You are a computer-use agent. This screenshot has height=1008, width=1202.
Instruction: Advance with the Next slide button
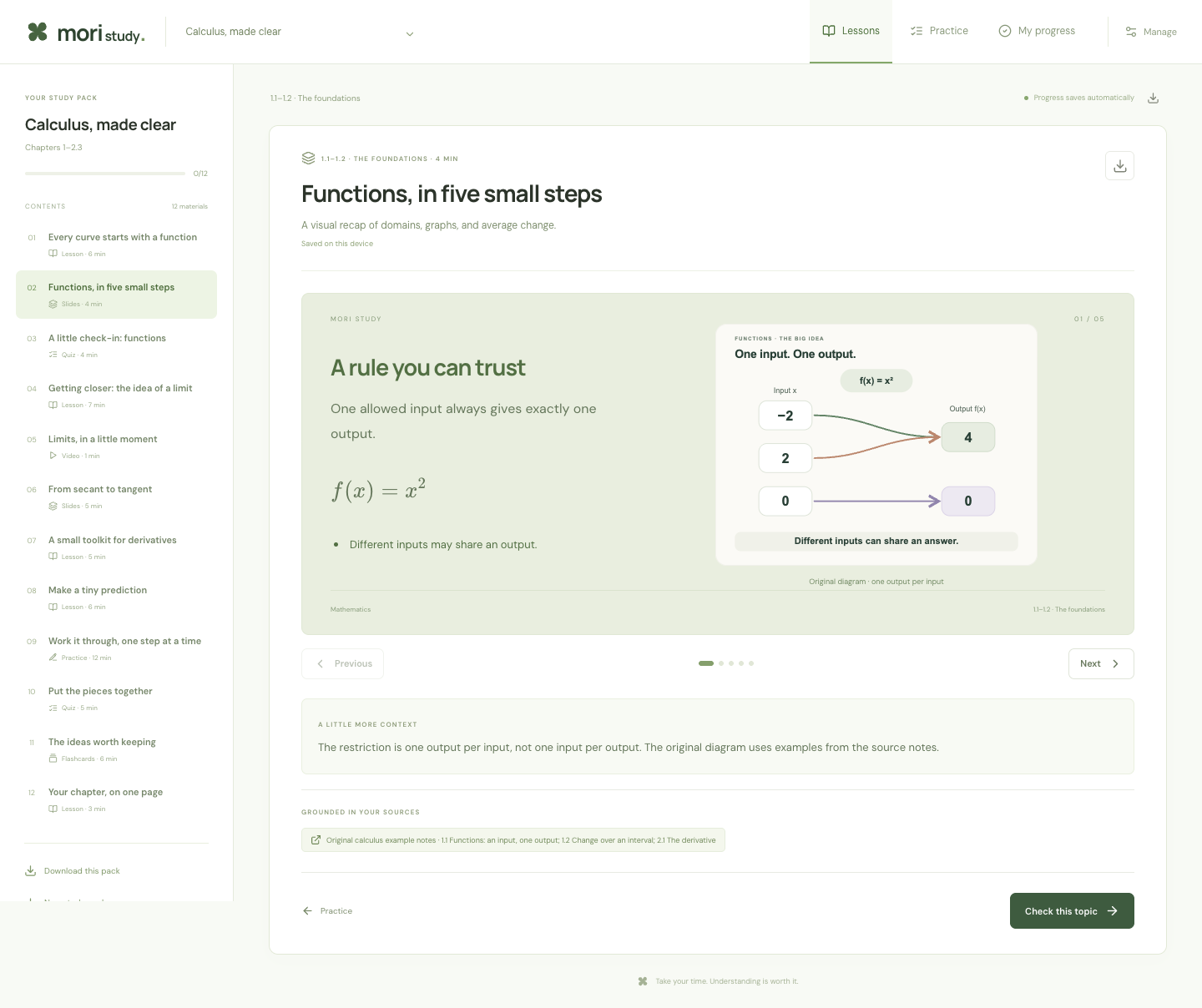(1101, 664)
